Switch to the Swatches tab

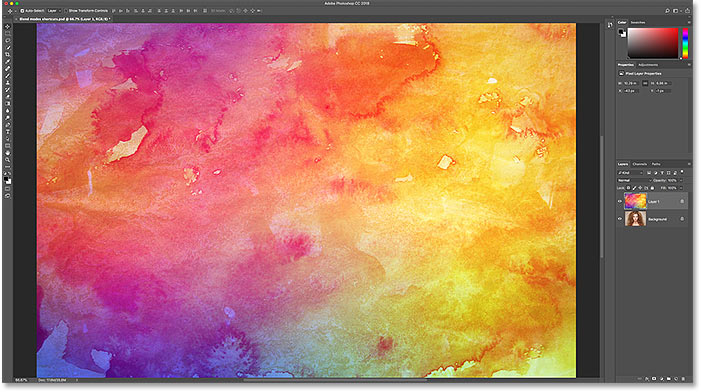point(638,22)
